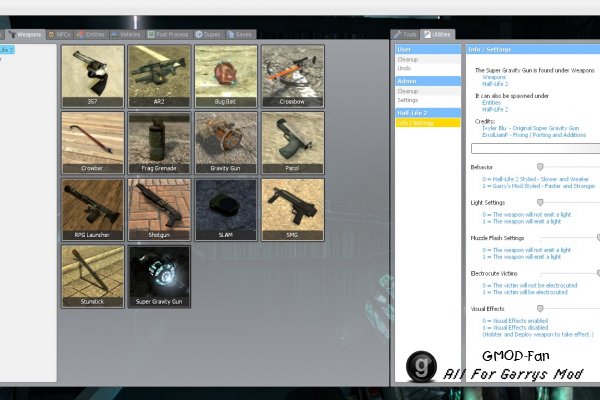This screenshot has height=400, width=600.
Task: Spawn the 357 revolver weapon
Action: pos(93,76)
